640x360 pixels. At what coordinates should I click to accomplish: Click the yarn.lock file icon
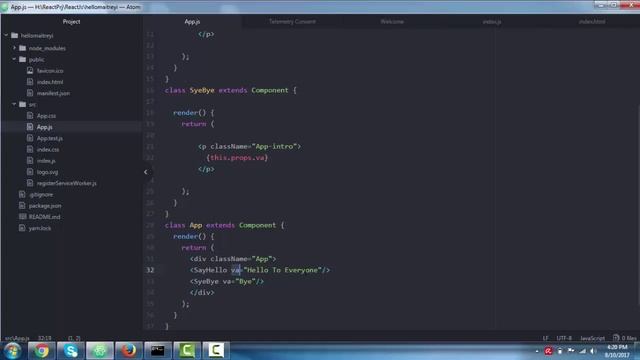[22, 228]
